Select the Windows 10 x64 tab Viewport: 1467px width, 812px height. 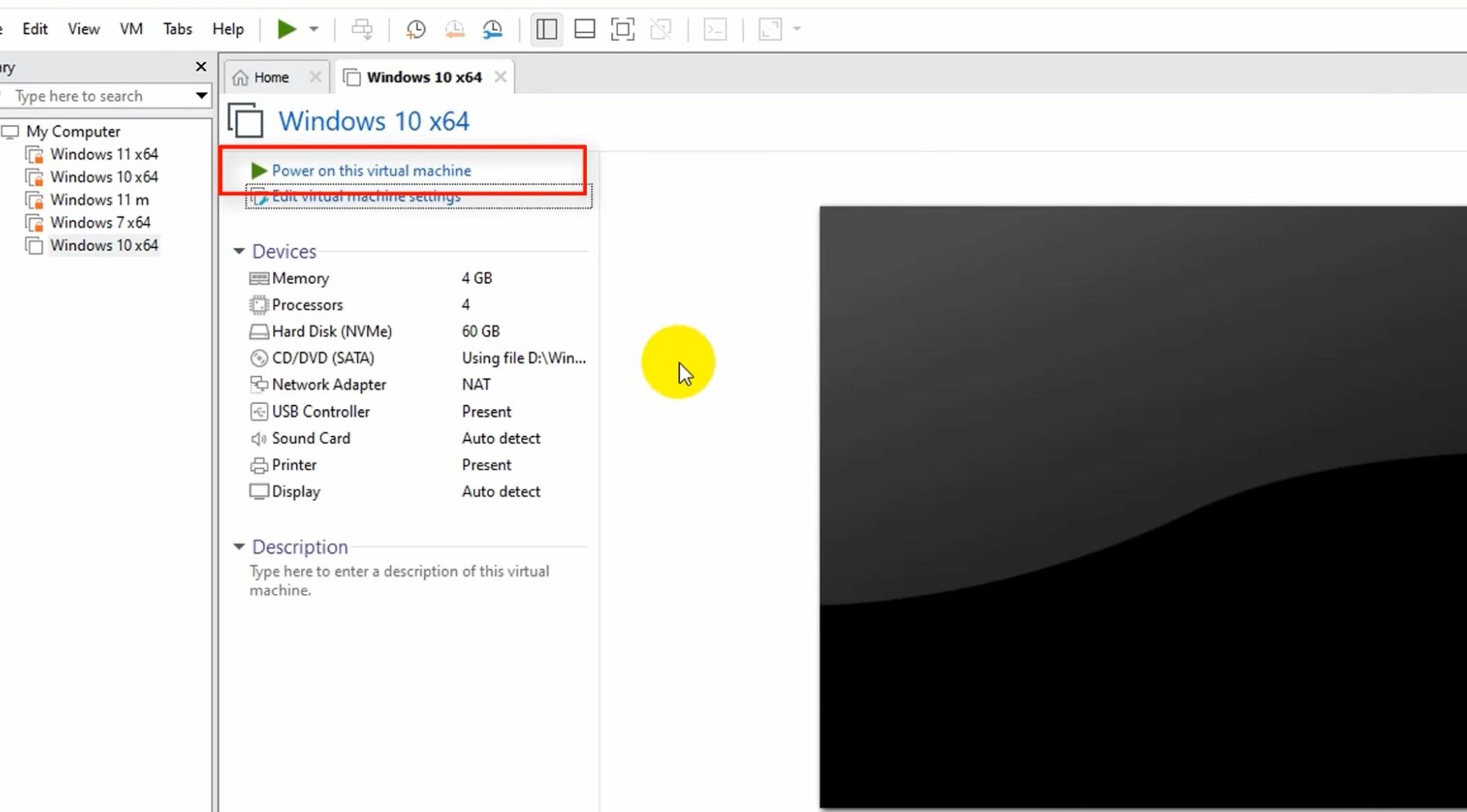(423, 77)
